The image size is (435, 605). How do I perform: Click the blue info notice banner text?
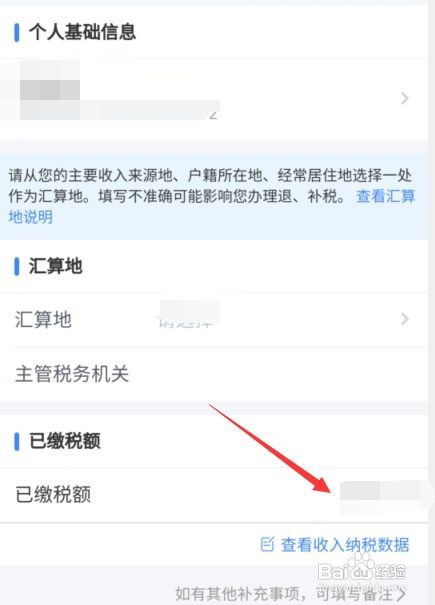coord(212,196)
